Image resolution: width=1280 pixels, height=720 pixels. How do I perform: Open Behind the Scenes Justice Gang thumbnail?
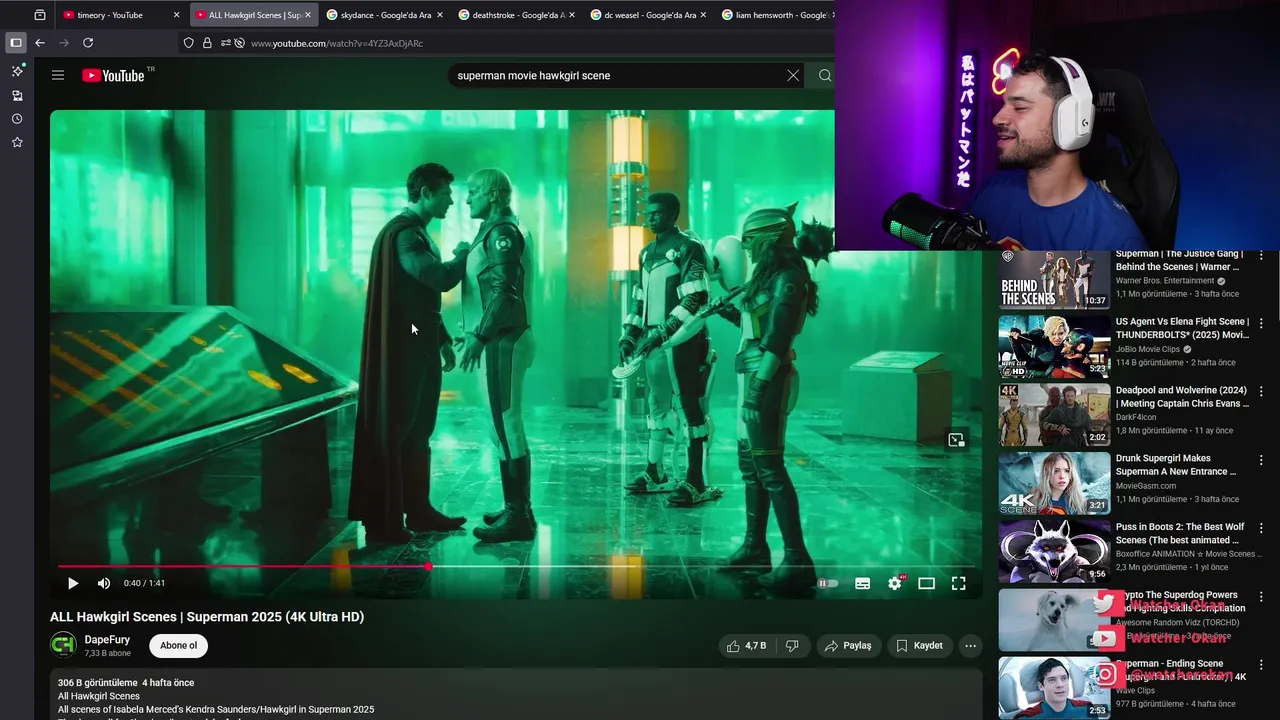(x=1054, y=279)
